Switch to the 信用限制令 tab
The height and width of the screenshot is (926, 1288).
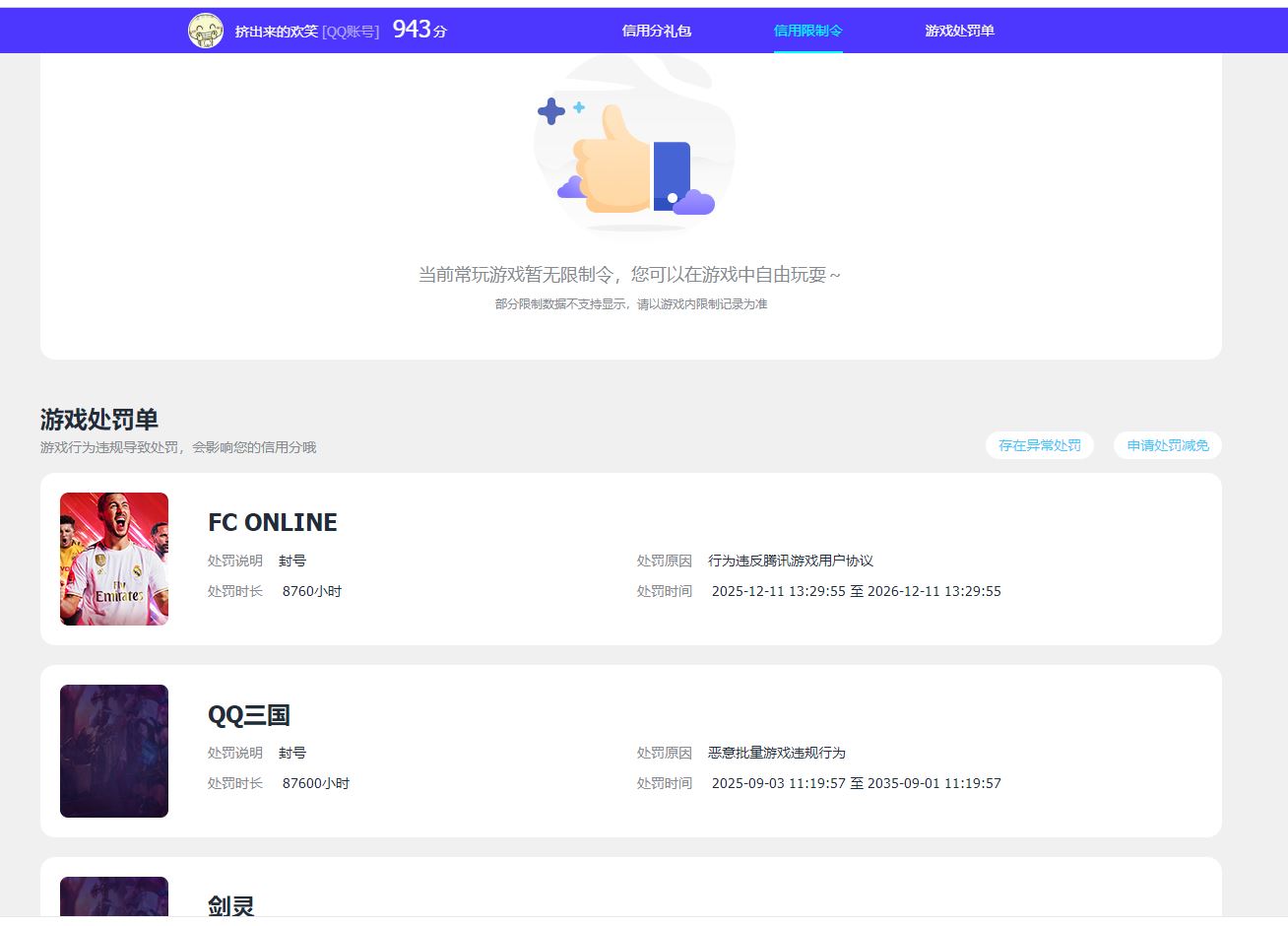pos(807,31)
